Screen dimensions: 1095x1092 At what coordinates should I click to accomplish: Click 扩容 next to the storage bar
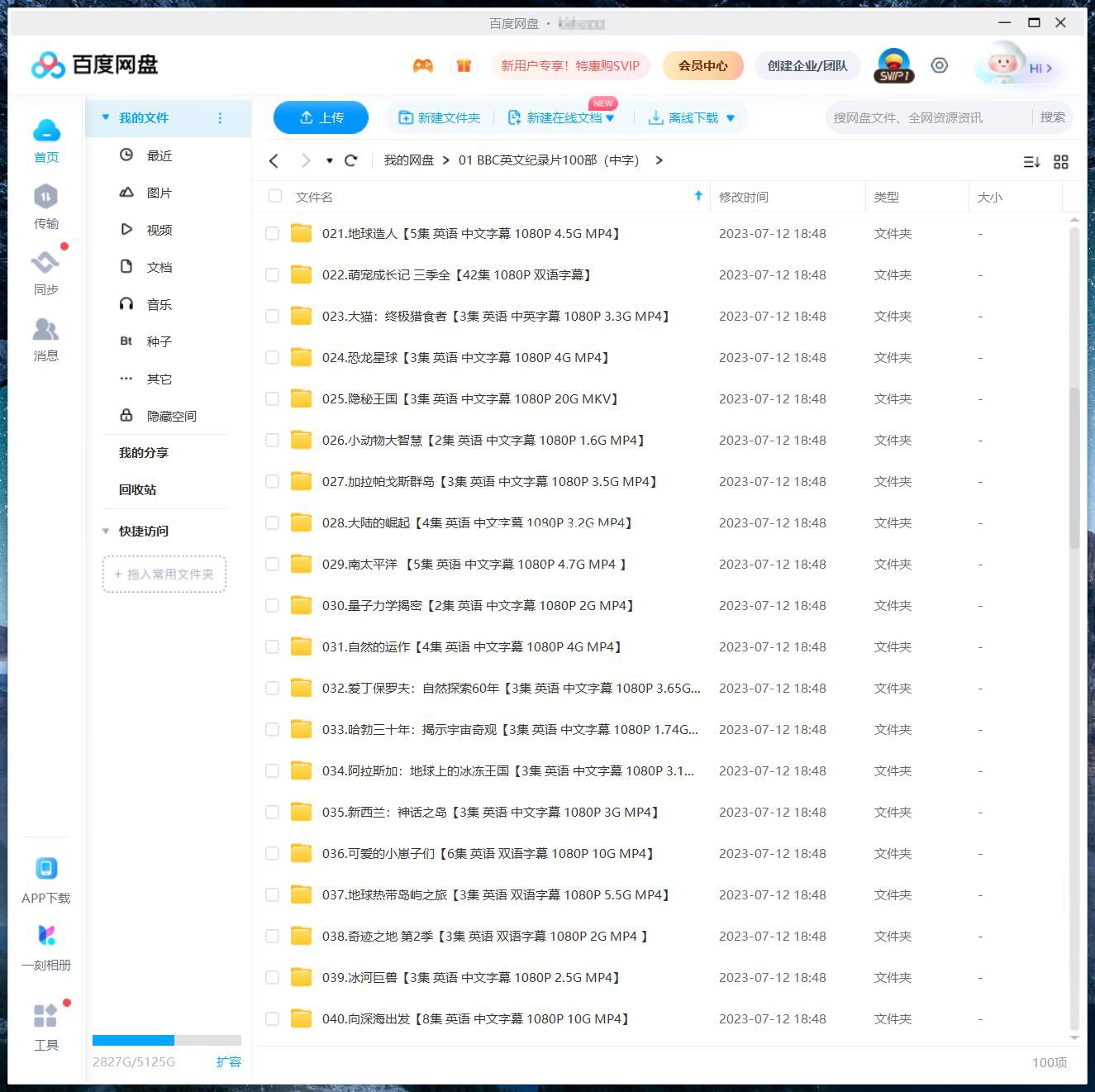click(230, 1061)
